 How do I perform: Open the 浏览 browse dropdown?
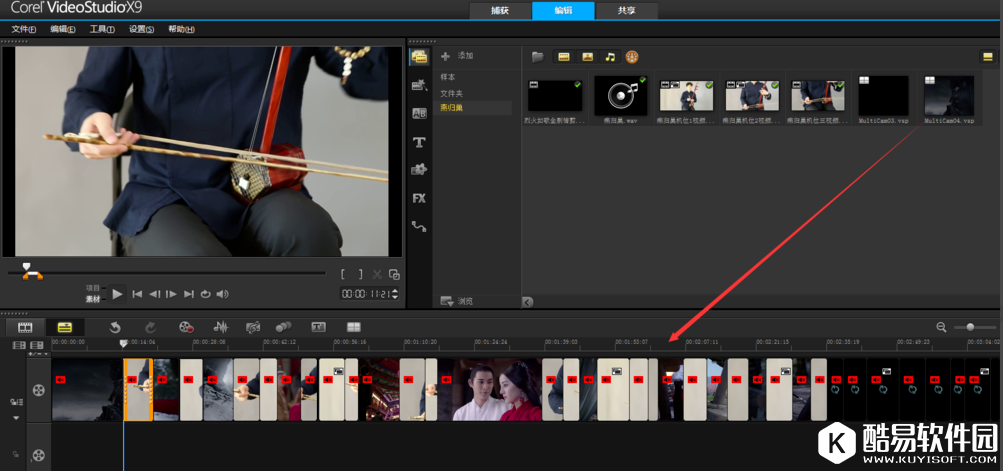point(458,301)
